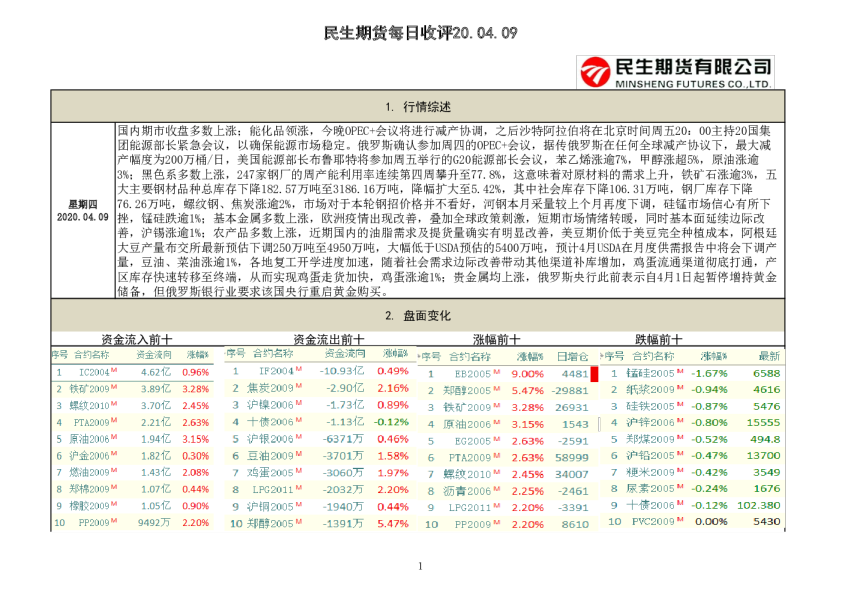Click the M icon beside 十债2006 in decliners

tap(678, 503)
